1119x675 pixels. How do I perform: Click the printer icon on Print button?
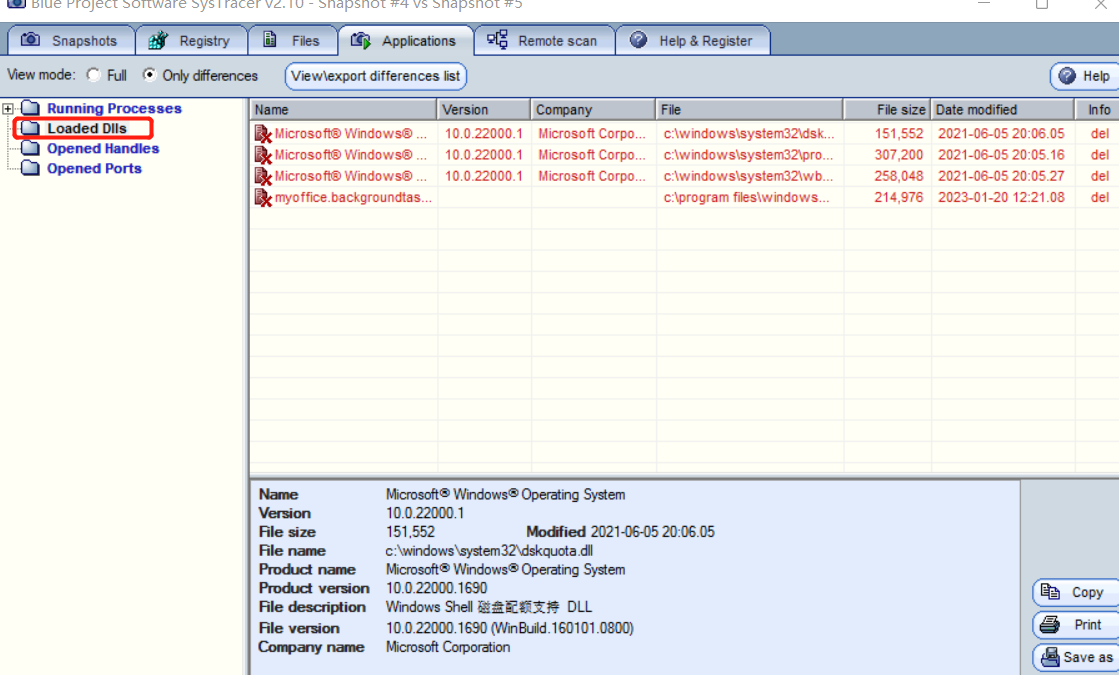(x=1050, y=624)
